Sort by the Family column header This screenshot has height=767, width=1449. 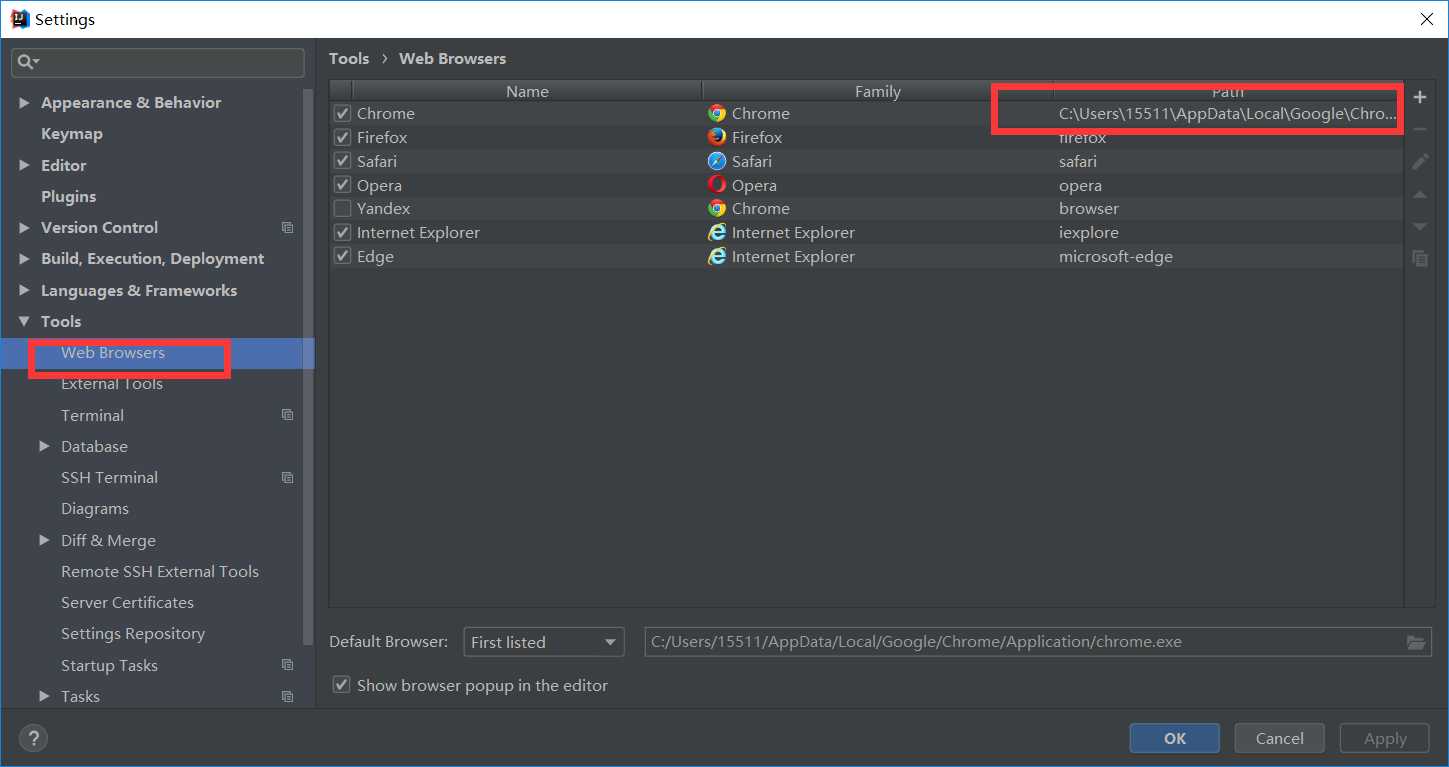coord(878,91)
